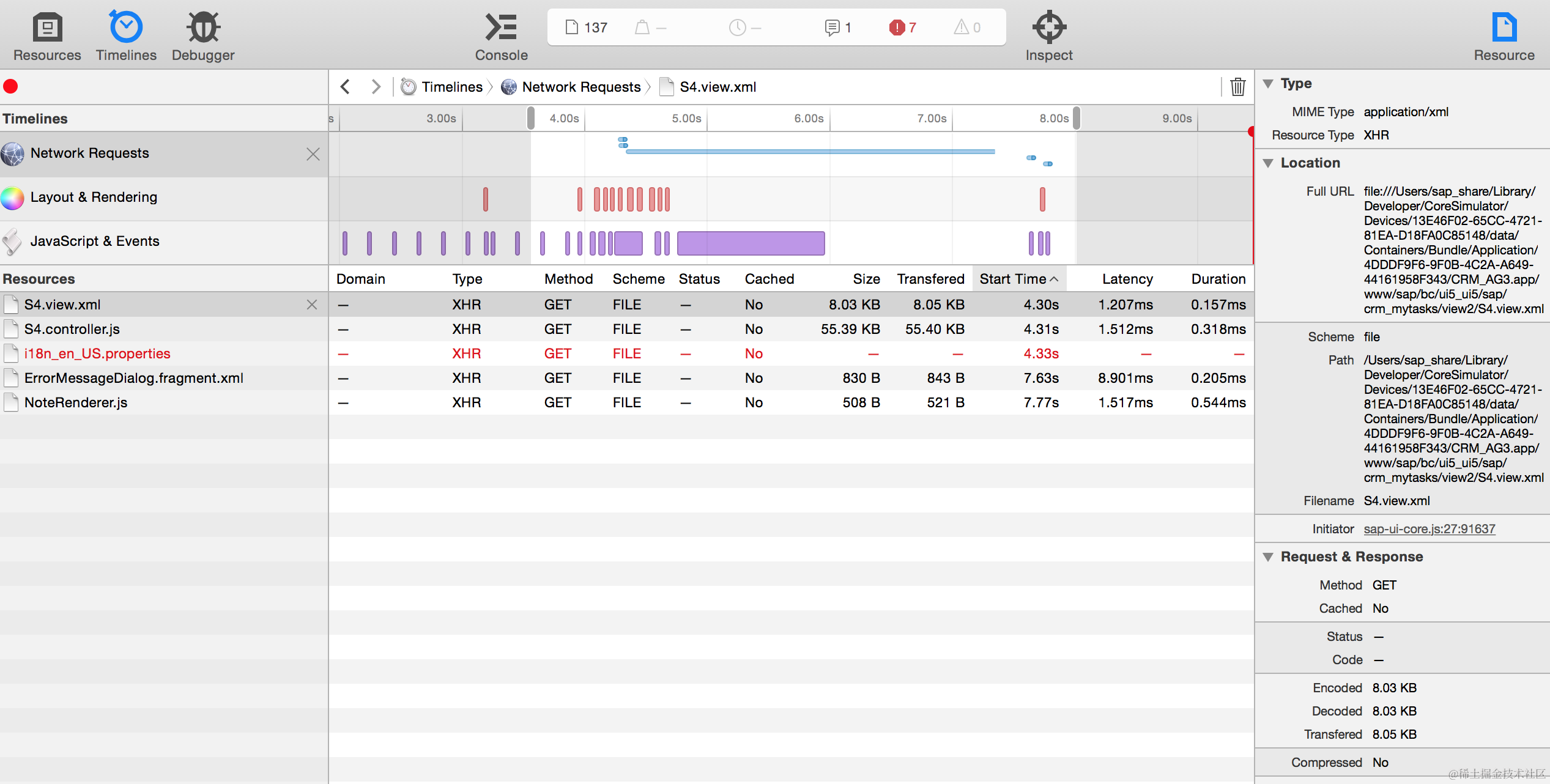Collapse the Location section
The width and height of the screenshot is (1550, 784).
(x=1269, y=163)
